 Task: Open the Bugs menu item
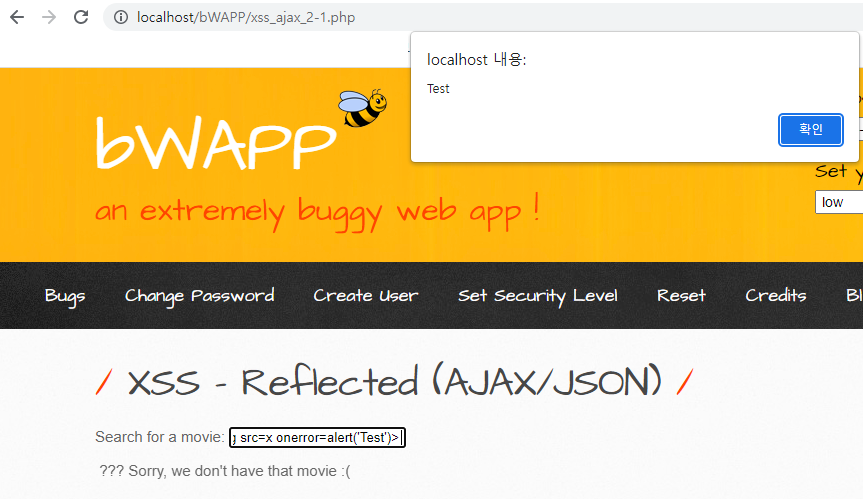pyautogui.click(x=65, y=296)
